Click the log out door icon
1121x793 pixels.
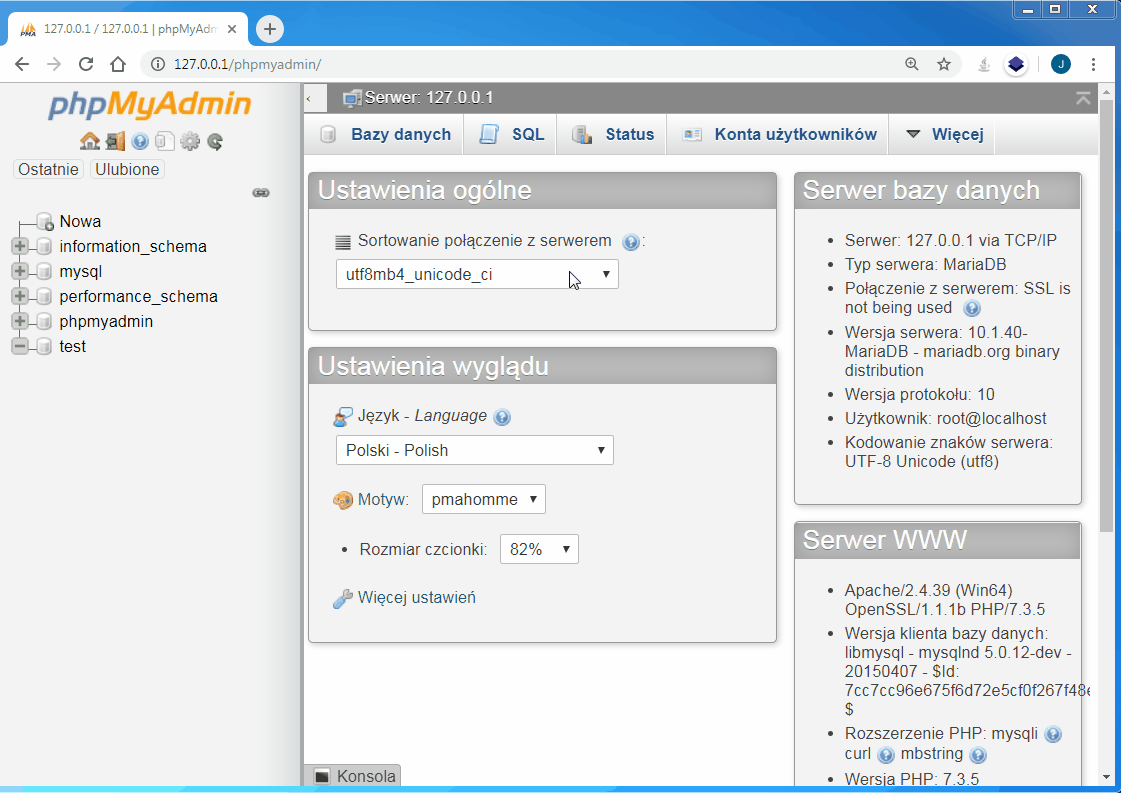[114, 141]
